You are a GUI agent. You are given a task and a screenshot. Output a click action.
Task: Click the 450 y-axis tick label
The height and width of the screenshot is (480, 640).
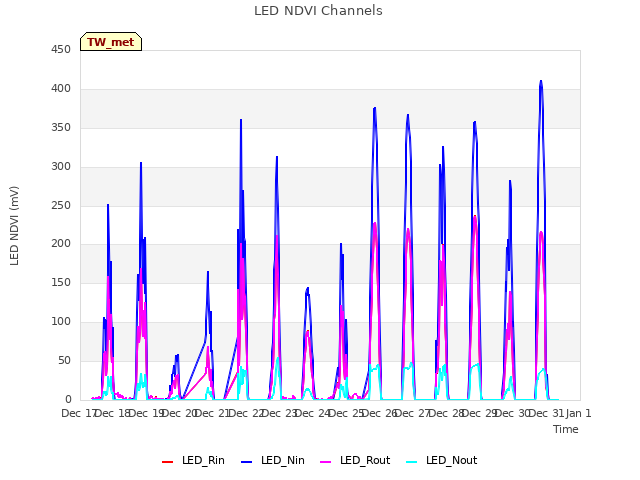tap(61, 49)
